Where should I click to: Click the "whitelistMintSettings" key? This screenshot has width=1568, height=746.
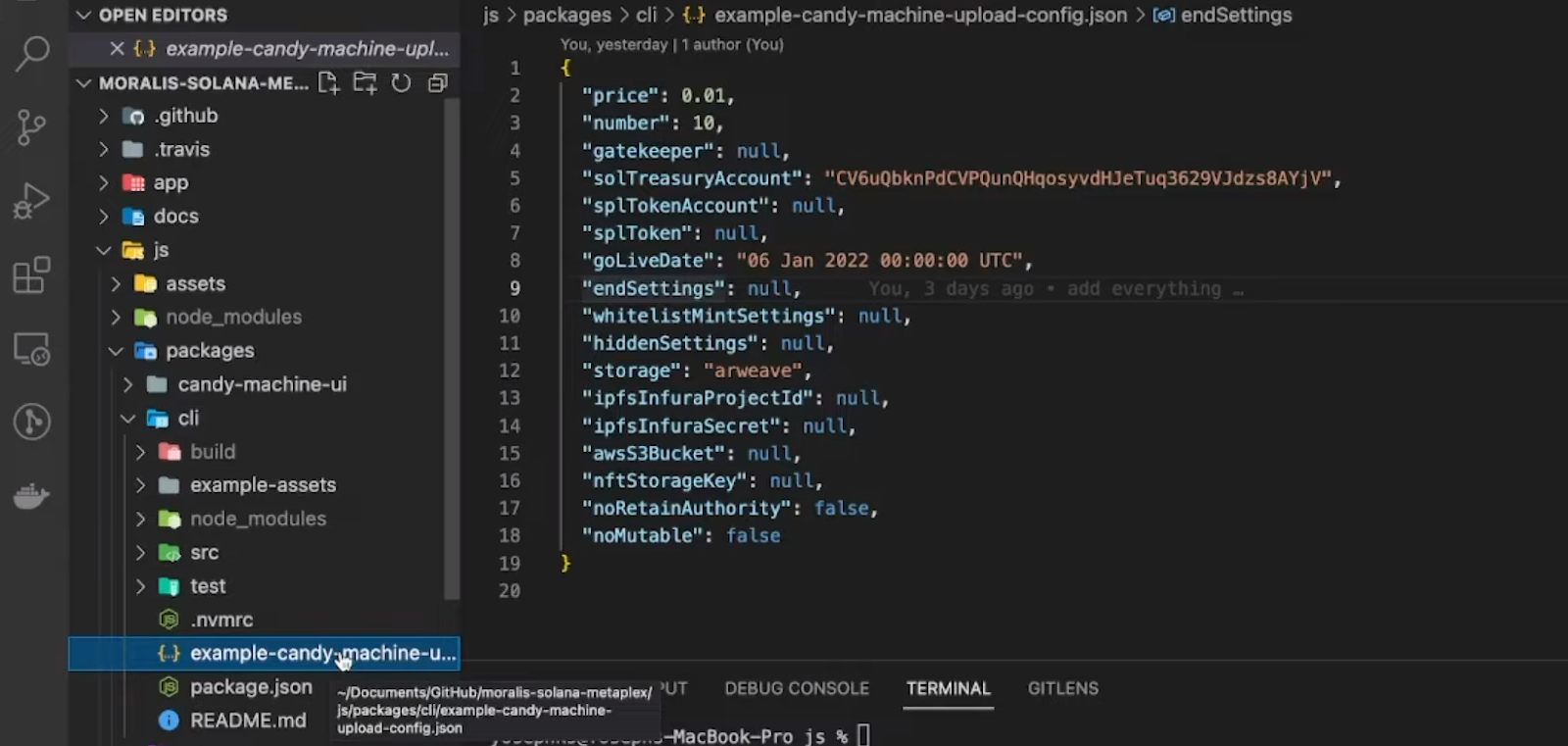(709, 316)
